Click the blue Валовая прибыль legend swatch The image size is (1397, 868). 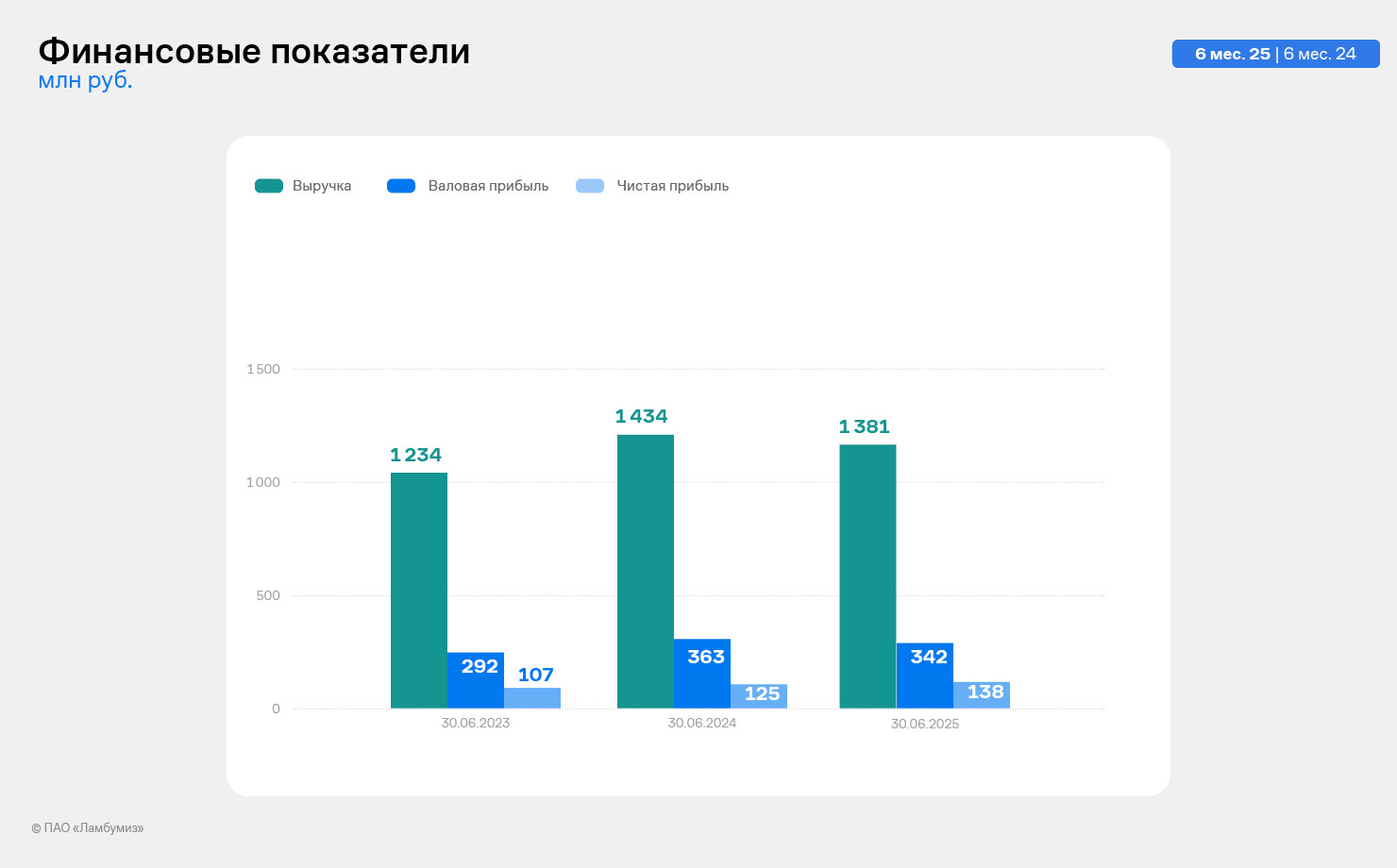pos(401,186)
